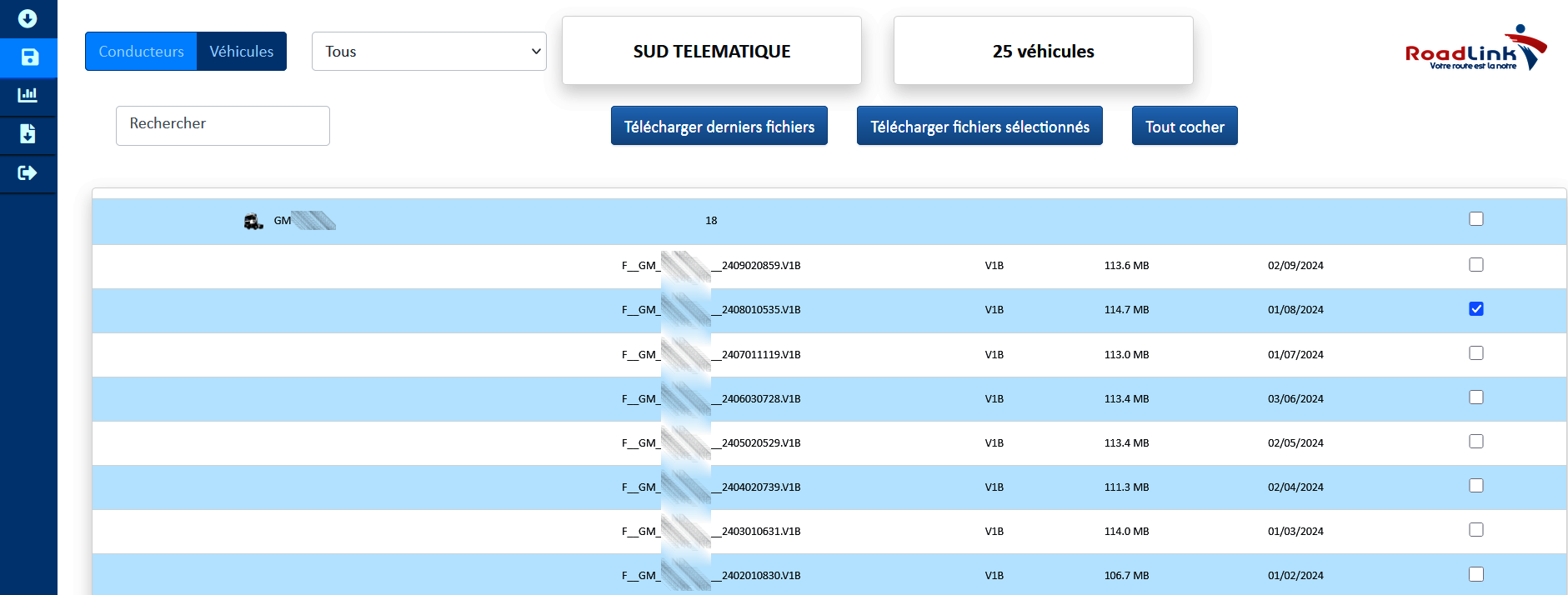
Task: Click the 114.7 MB size cell
Action: [x=1126, y=310]
